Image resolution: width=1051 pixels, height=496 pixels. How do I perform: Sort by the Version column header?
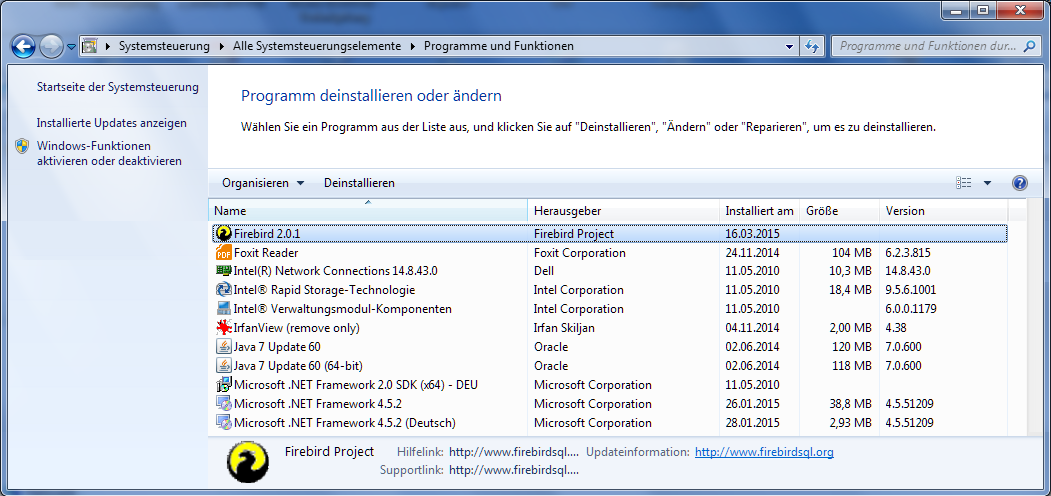(944, 210)
